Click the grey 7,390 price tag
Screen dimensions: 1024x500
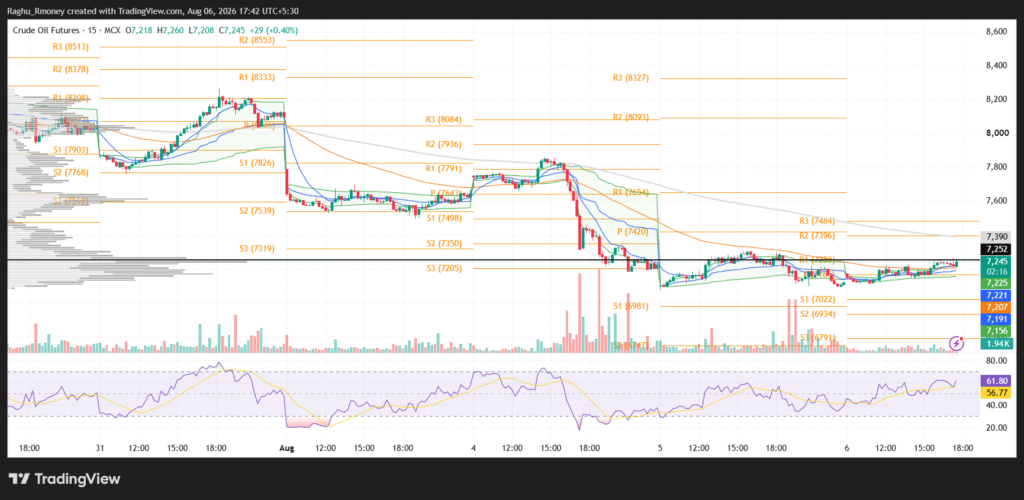pos(997,236)
